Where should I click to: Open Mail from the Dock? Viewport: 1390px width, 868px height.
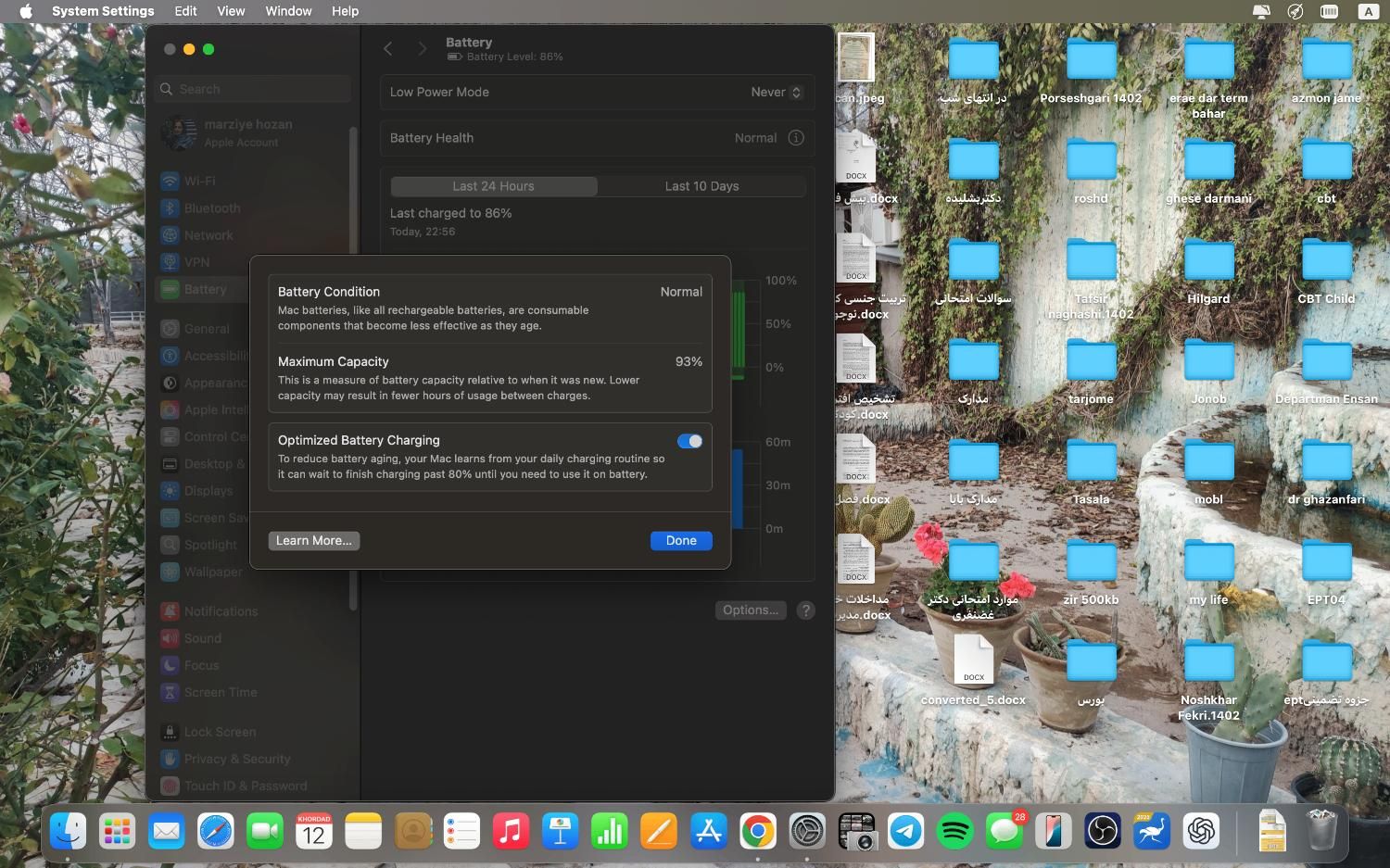(x=166, y=831)
